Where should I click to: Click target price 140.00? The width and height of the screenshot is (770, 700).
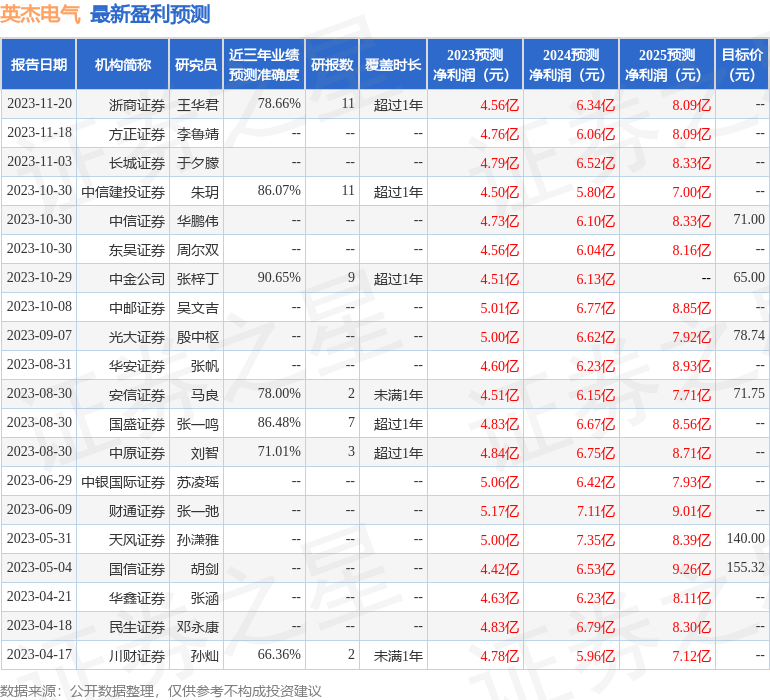745,538
